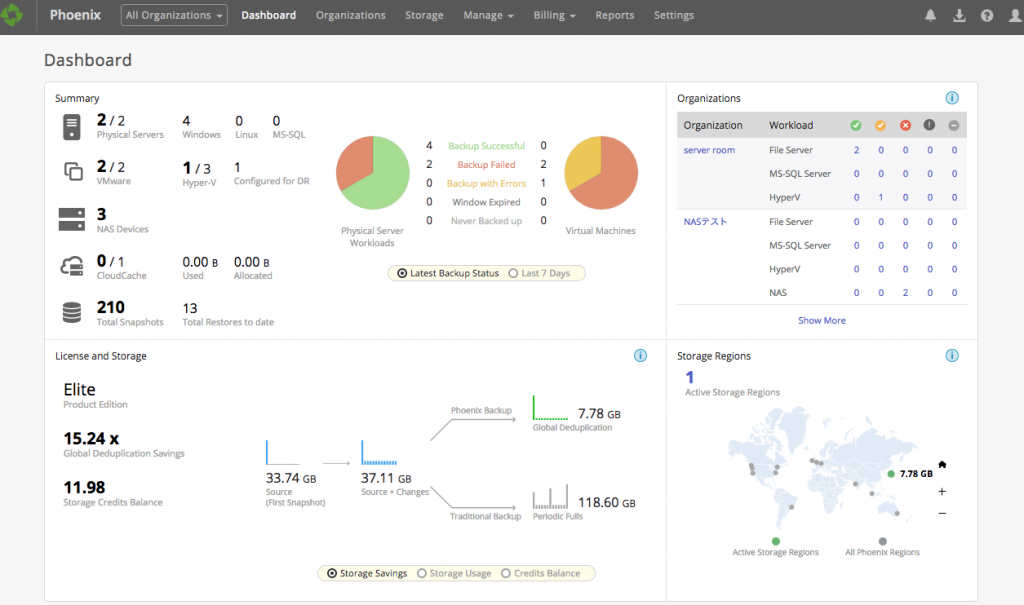Open the NASテスト organization link
The image size is (1024, 605).
[x=705, y=221]
